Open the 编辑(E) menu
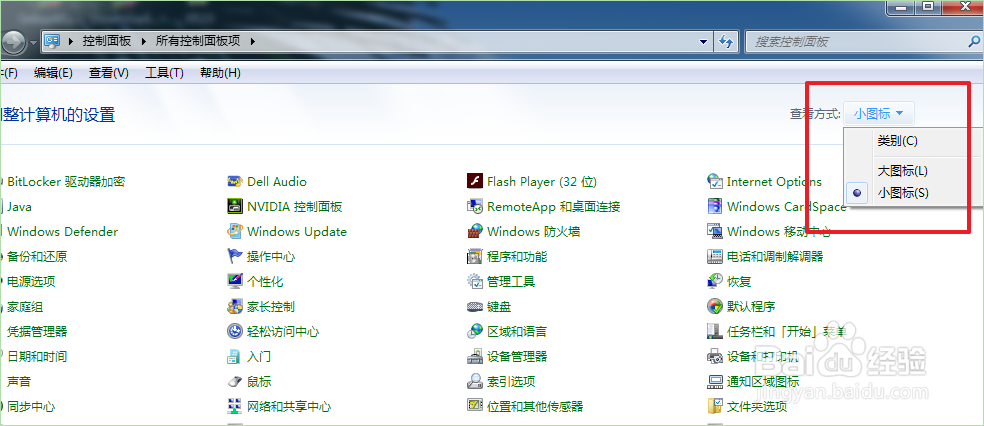The height and width of the screenshot is (426, 984). [53, 73]
